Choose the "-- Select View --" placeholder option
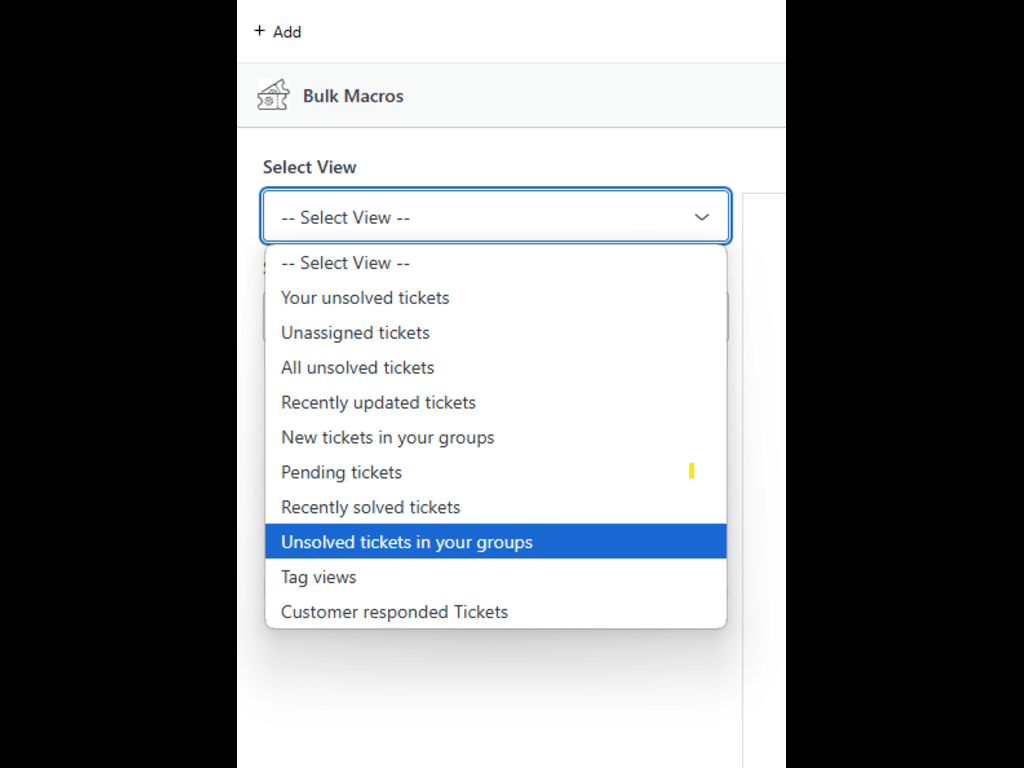1024x768 pixels. click(x=345, y=263)
